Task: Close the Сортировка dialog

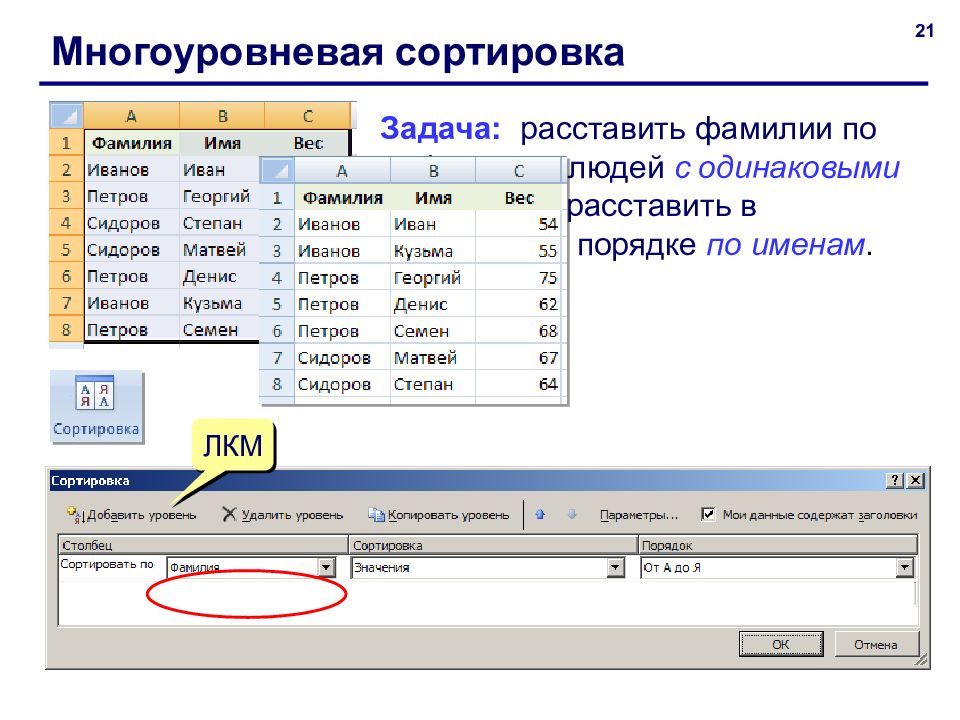Action: tap(915, 481)
